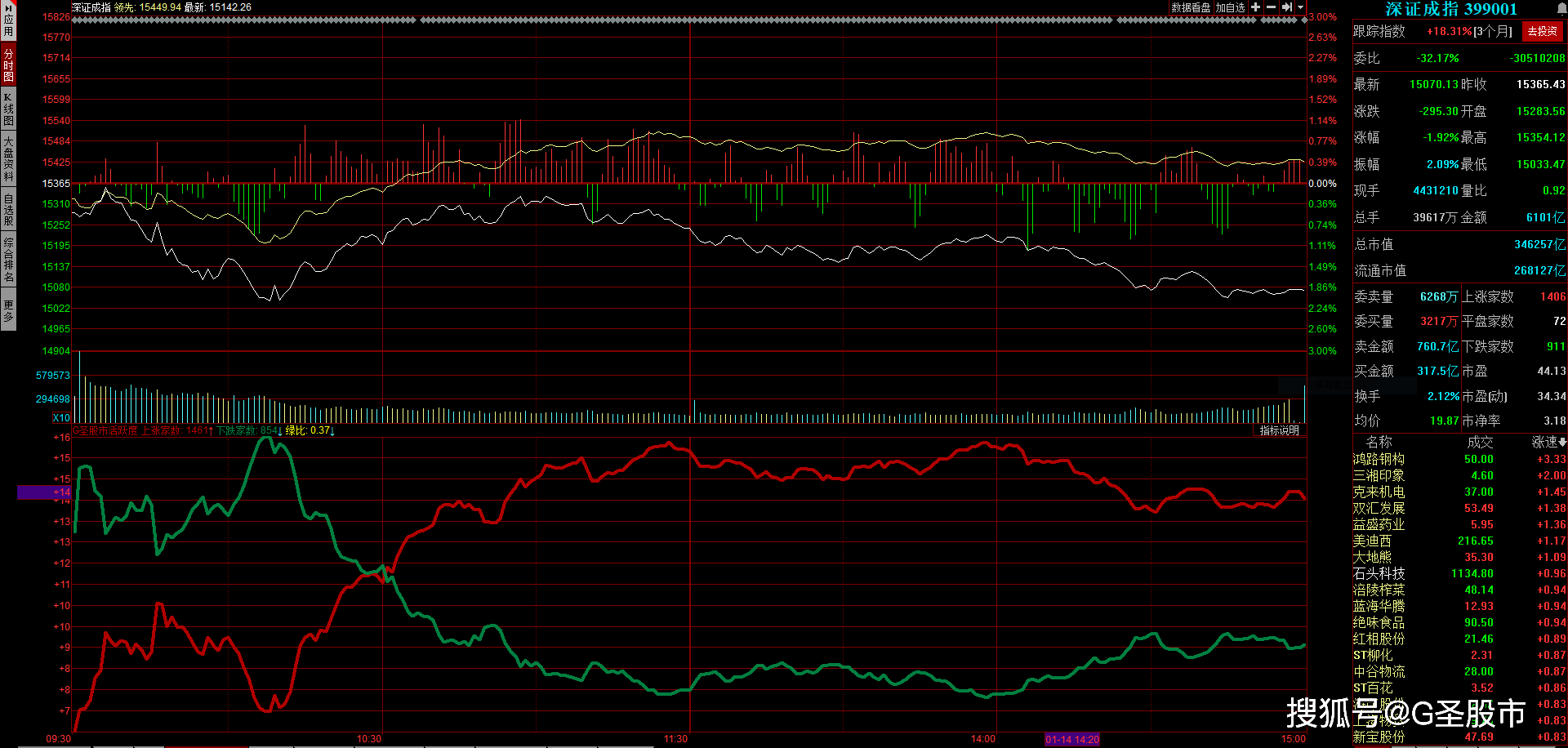Open the 综合排名 ranking tab

tap(8, 260)
